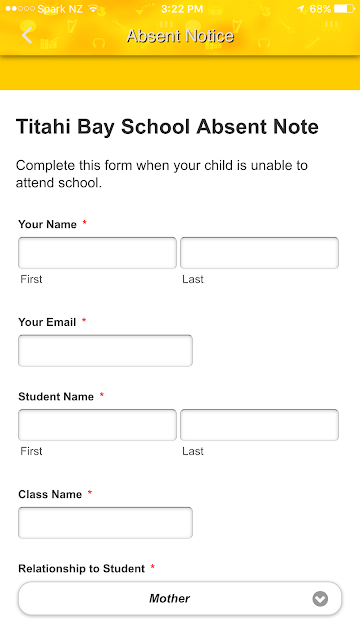
Task: Open dropdown arrow in Relationship field
Action: pos(320,599)
